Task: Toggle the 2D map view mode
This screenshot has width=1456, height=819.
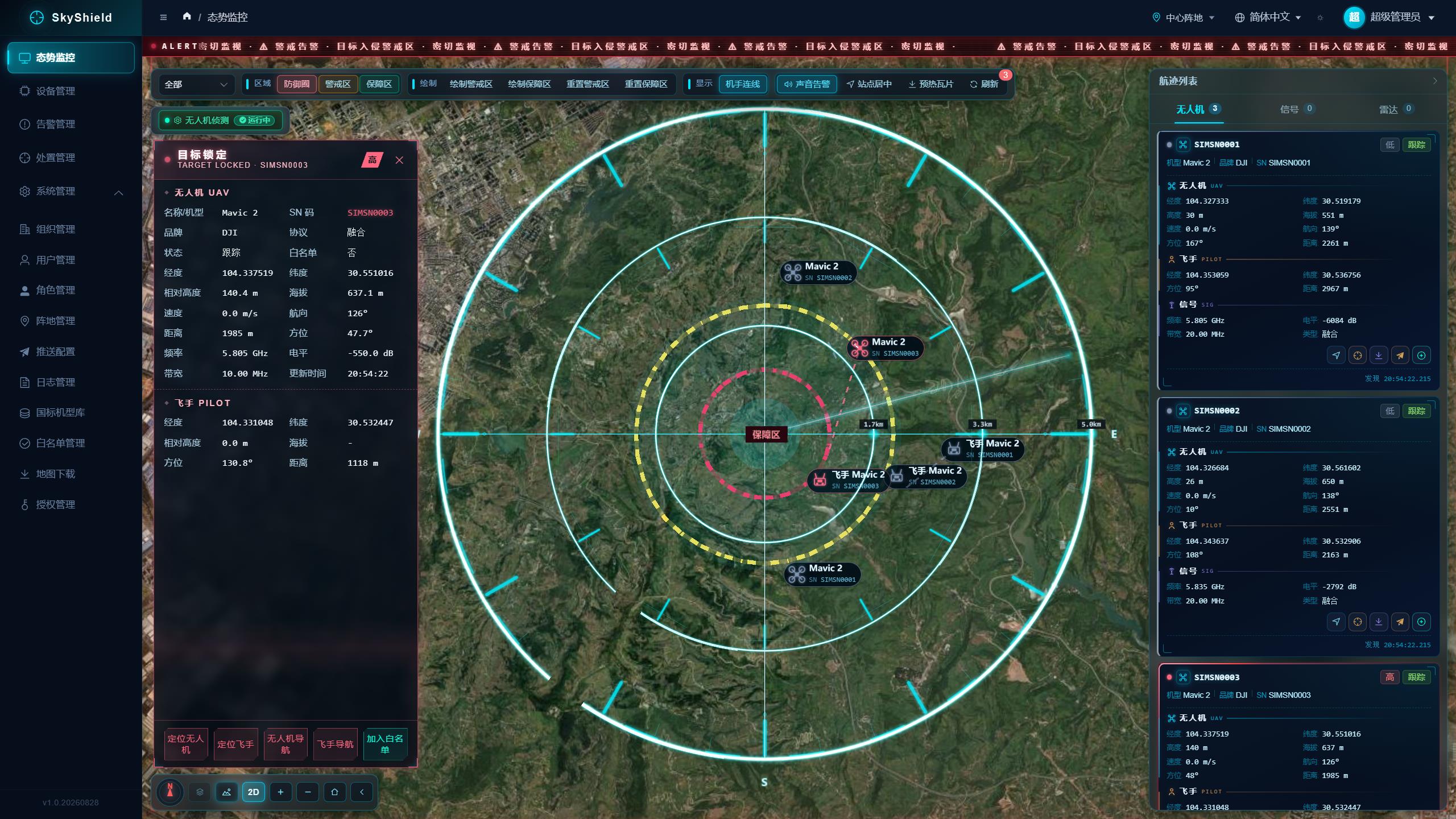Action: pos(254,792)
